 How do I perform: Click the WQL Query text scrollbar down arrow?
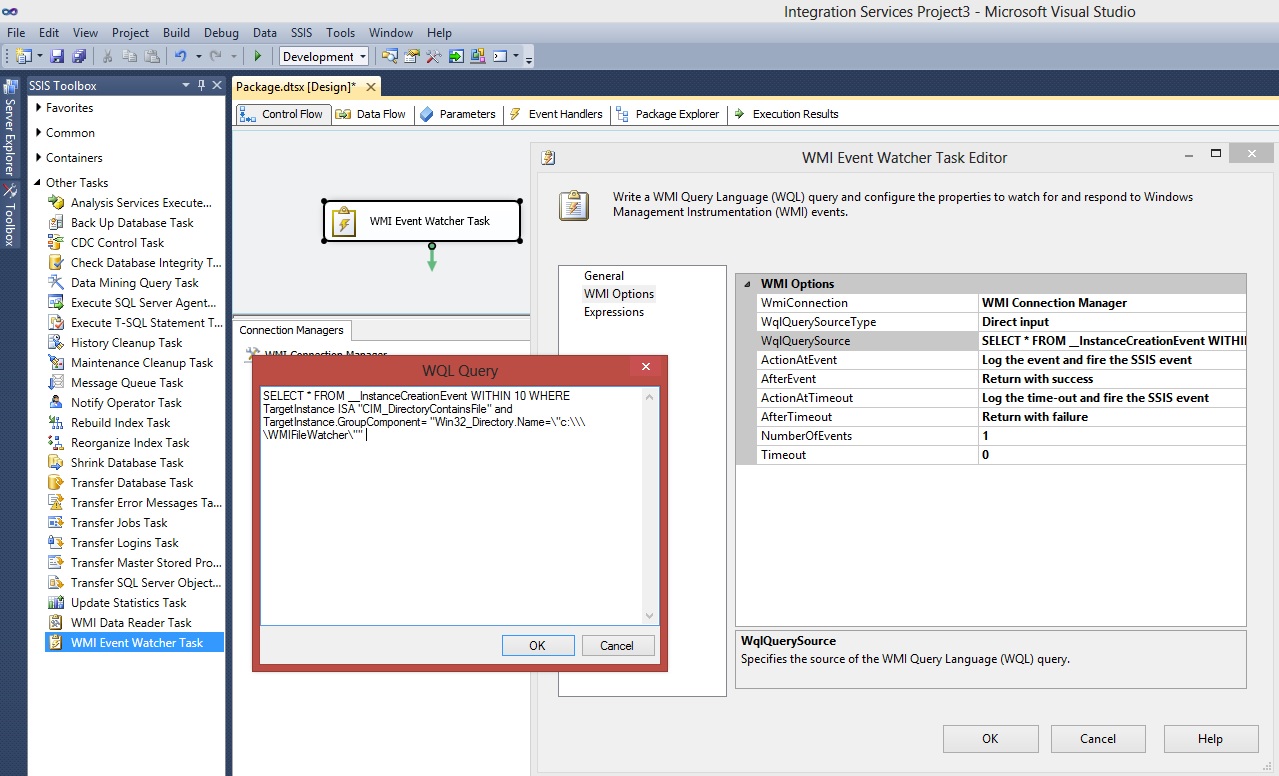point(650,616)
